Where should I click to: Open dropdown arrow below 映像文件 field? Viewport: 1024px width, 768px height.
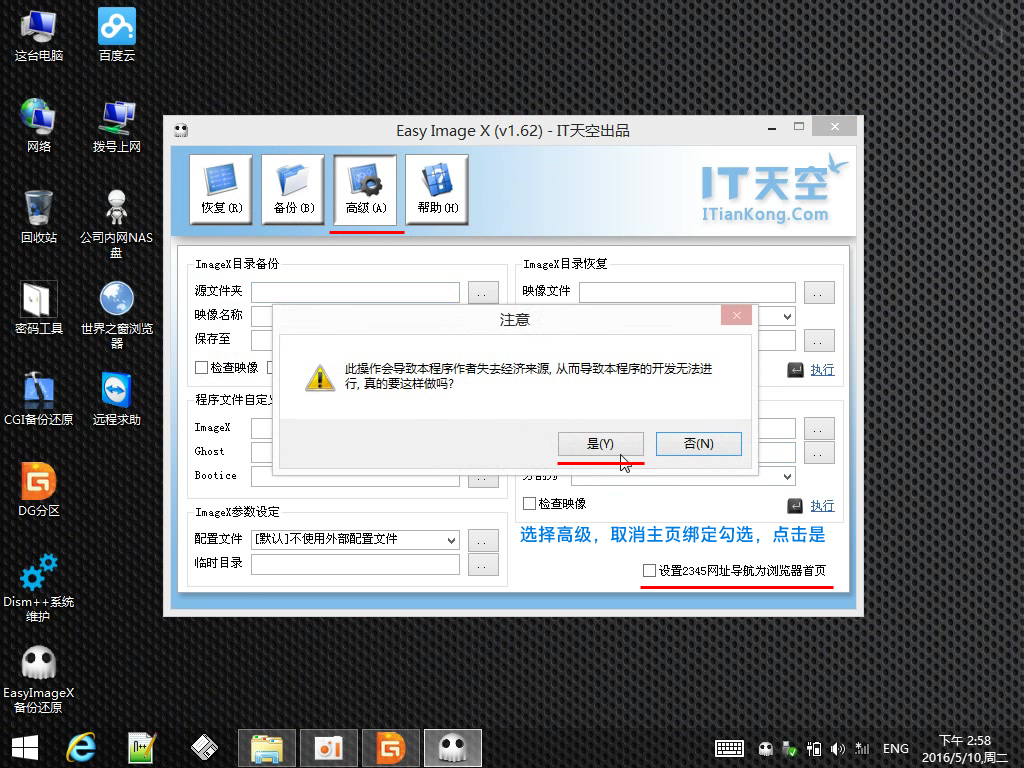coord(787,317)
